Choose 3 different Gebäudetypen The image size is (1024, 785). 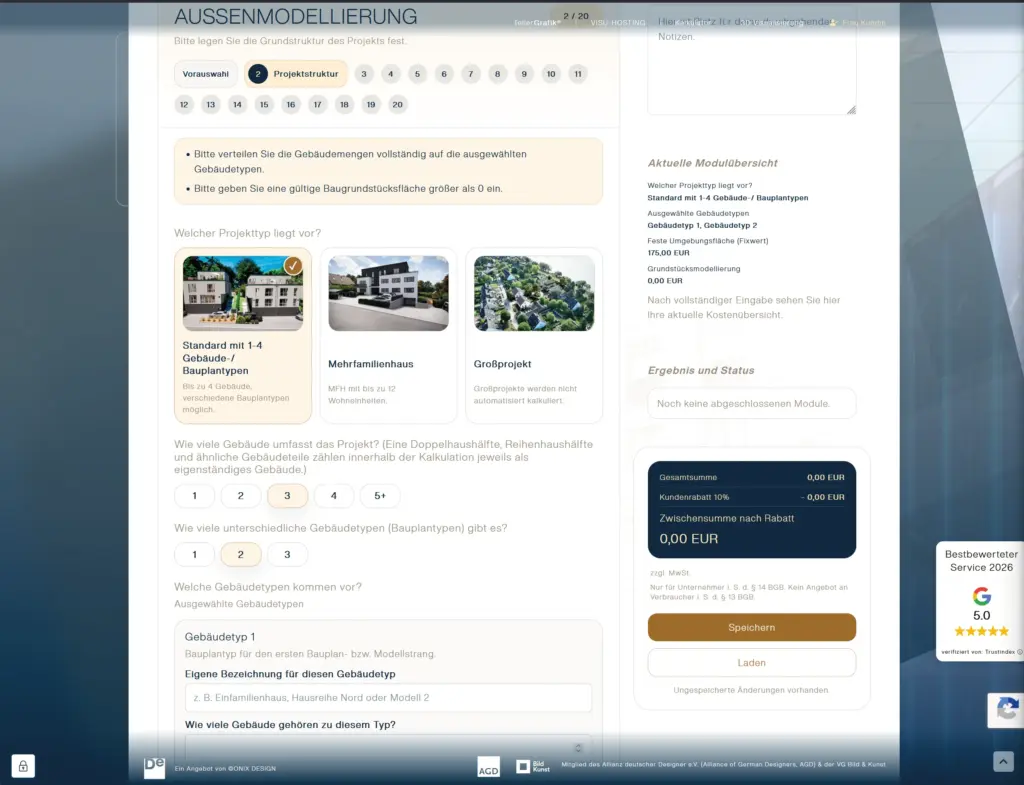[x=287, y=554]
